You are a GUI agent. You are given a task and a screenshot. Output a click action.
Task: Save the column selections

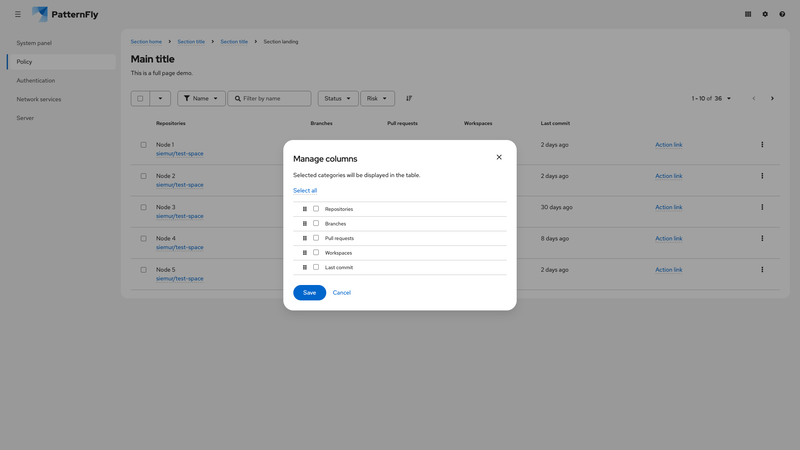point(310,292)
